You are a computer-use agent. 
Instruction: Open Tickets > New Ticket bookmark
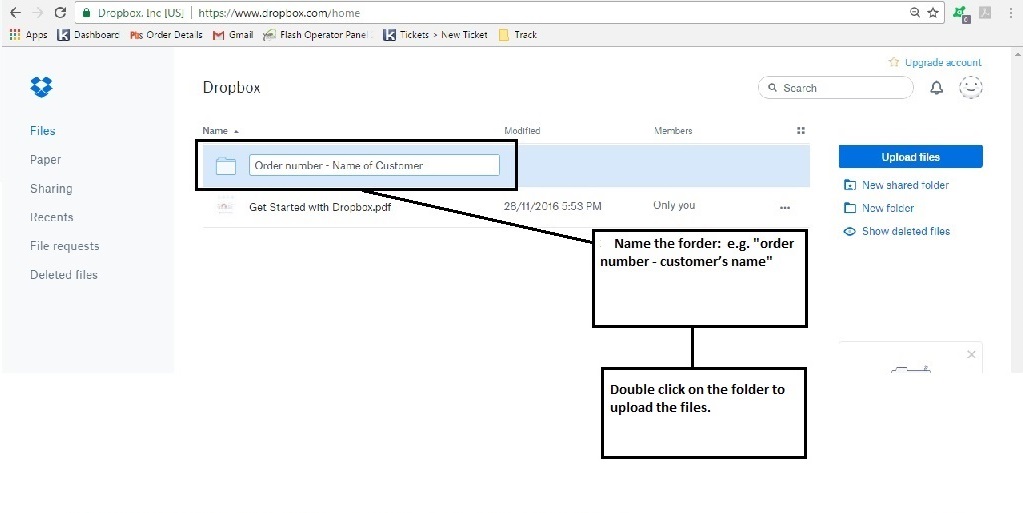[x=435, y=35]
